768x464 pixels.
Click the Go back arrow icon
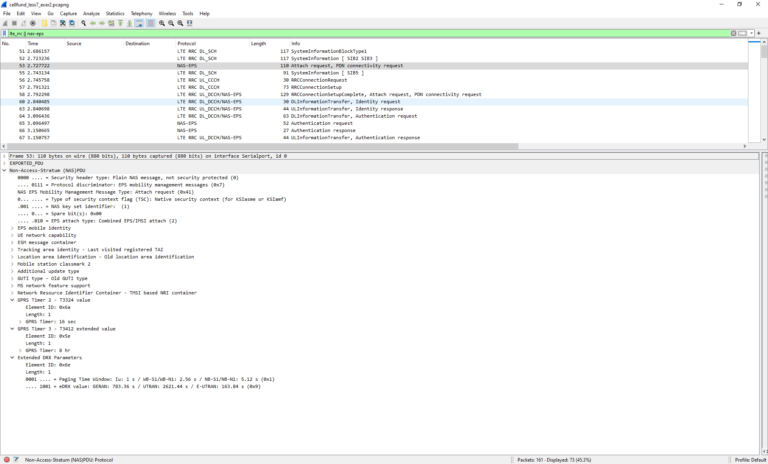[93, 23]
